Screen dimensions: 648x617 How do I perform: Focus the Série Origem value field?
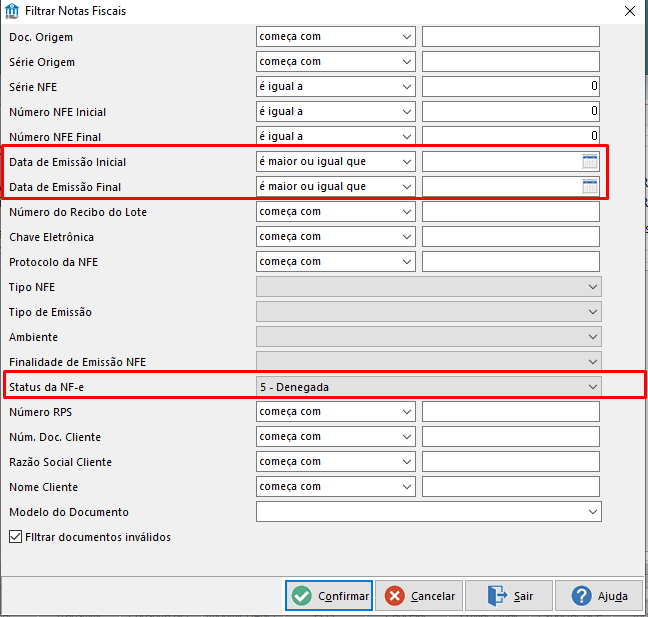(511, 62)
